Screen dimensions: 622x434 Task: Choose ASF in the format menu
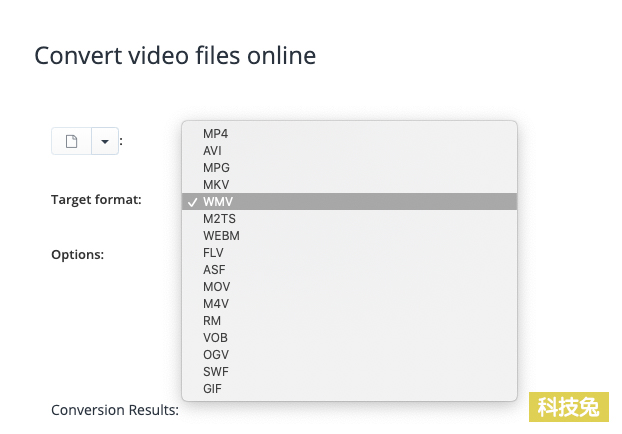point(349,270)
